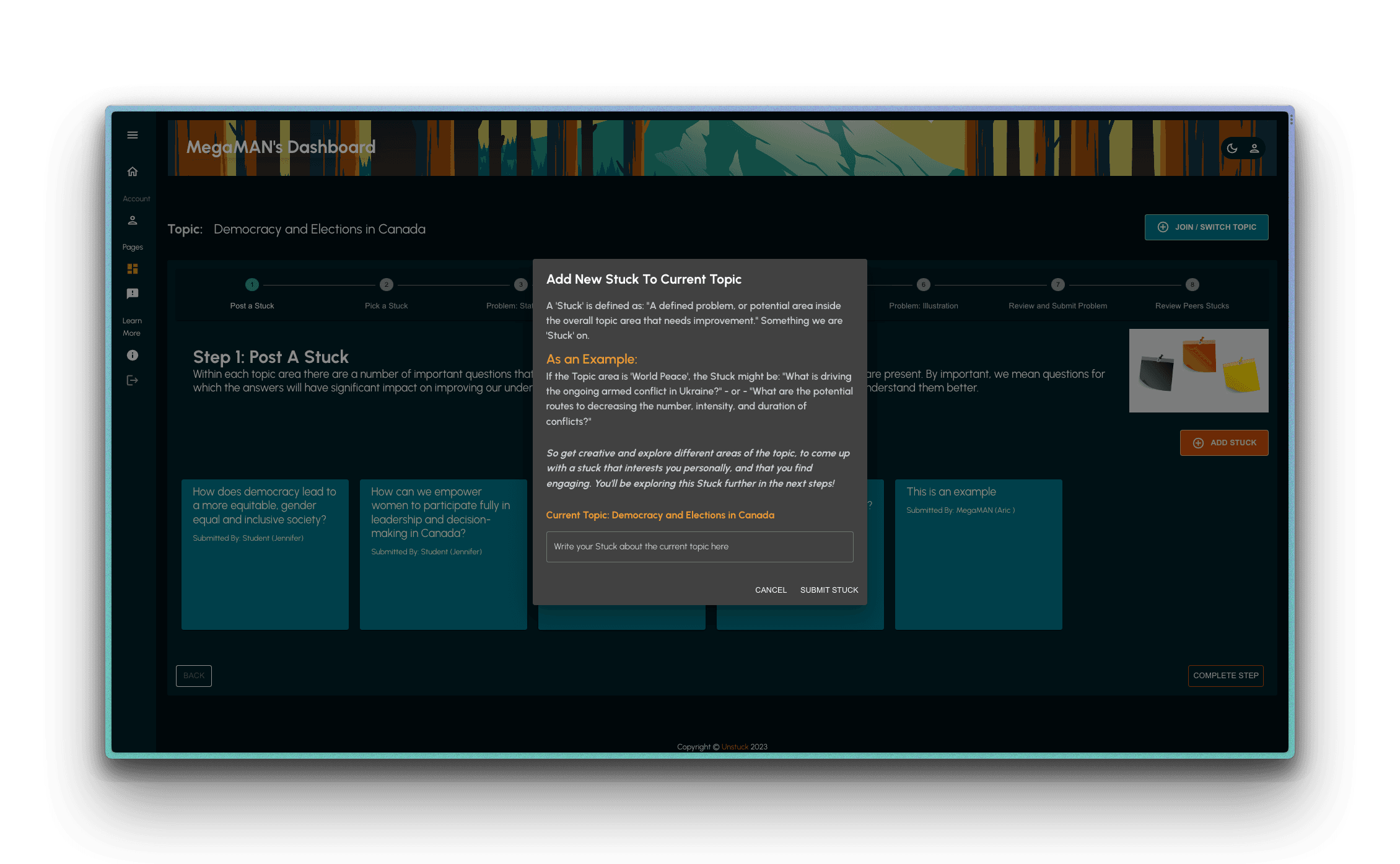Open the Unstuck link in footer
This screenshot has height=864, width=1400.
pyautogui.click(x=735, y=747)
